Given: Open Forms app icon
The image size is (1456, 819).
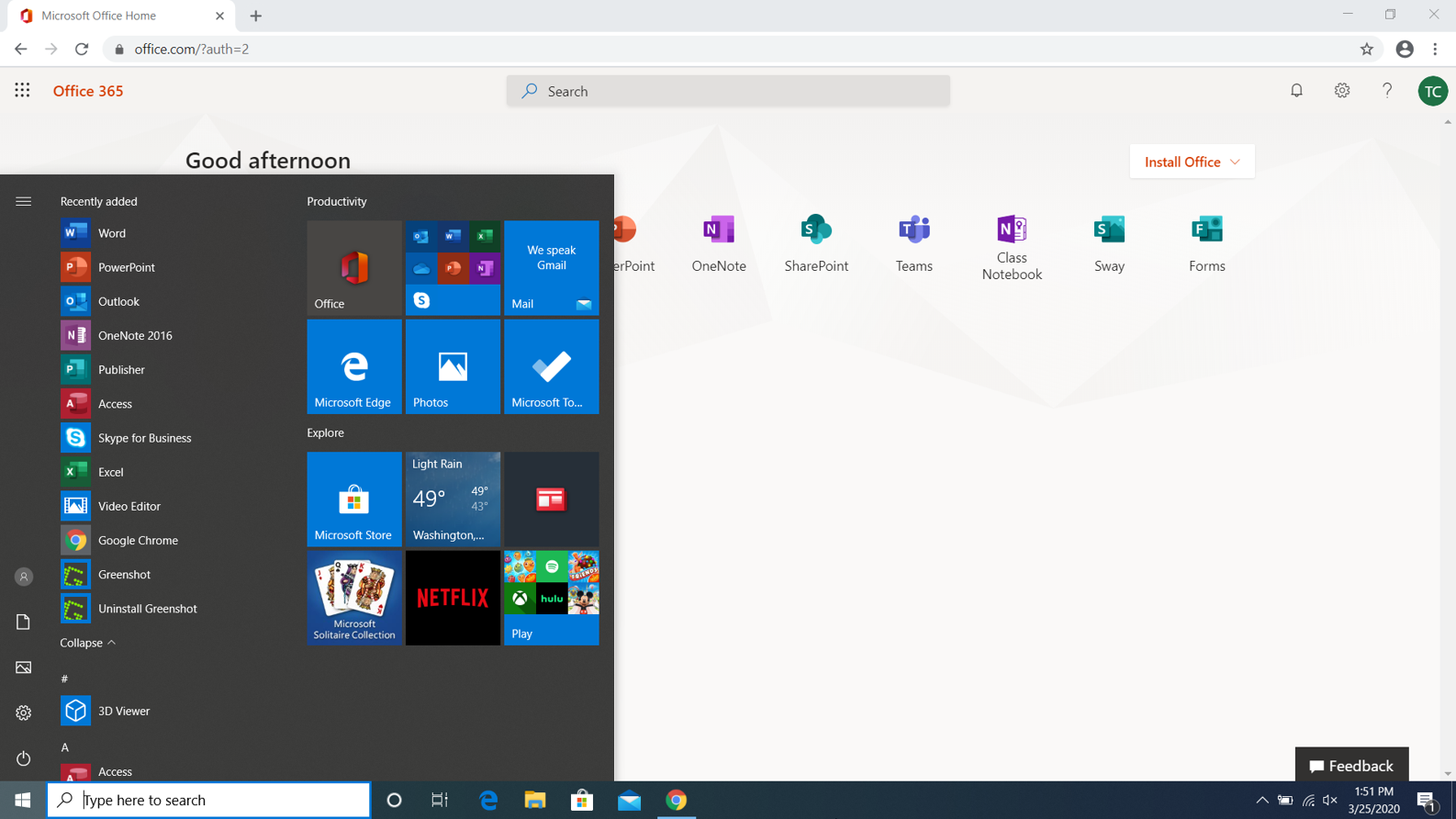Looking at the screenshot, I should pos(1206,242).
